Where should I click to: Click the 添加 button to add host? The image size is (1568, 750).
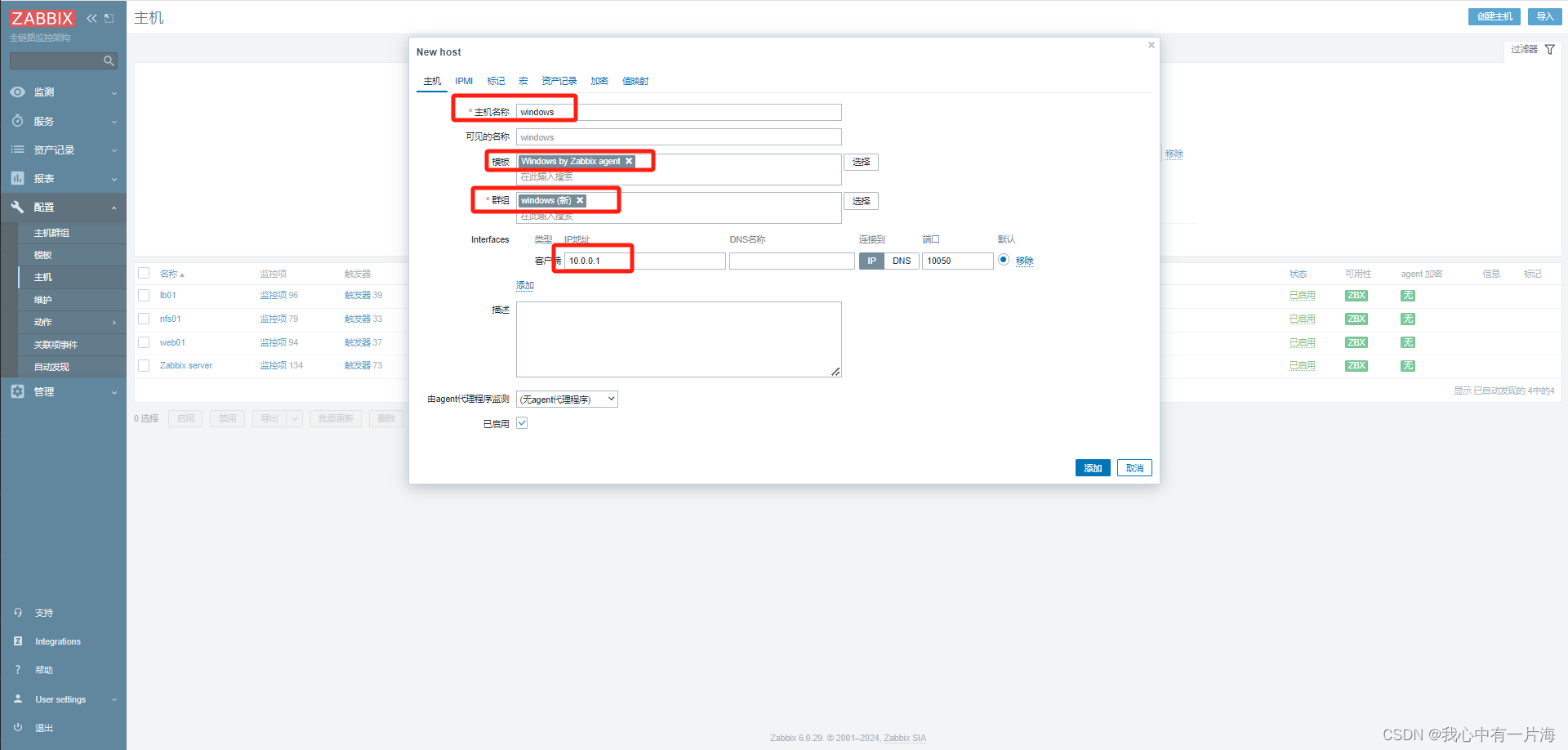pos(1093,468)
